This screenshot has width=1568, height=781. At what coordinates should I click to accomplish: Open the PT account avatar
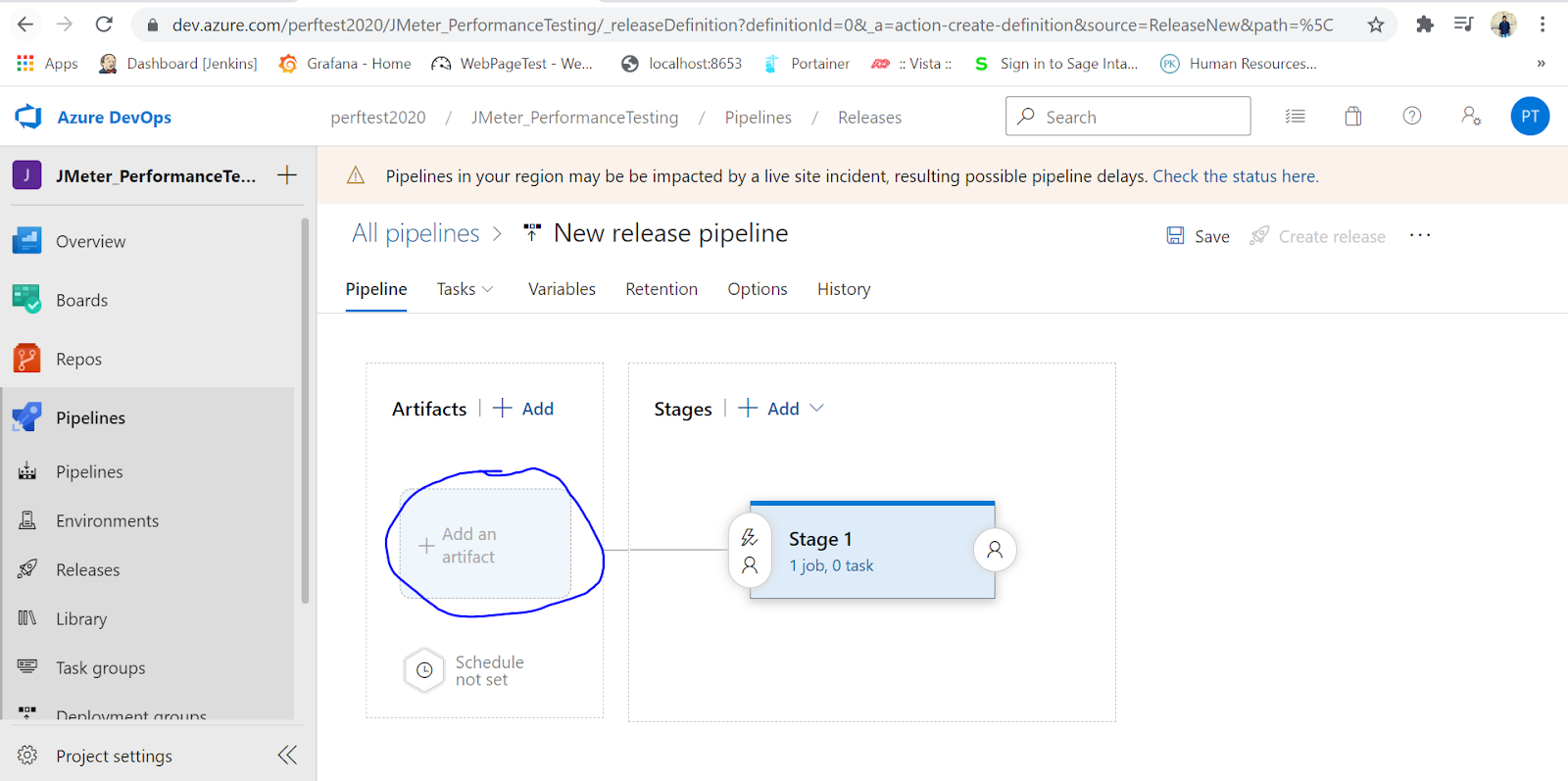point(1530,116)
